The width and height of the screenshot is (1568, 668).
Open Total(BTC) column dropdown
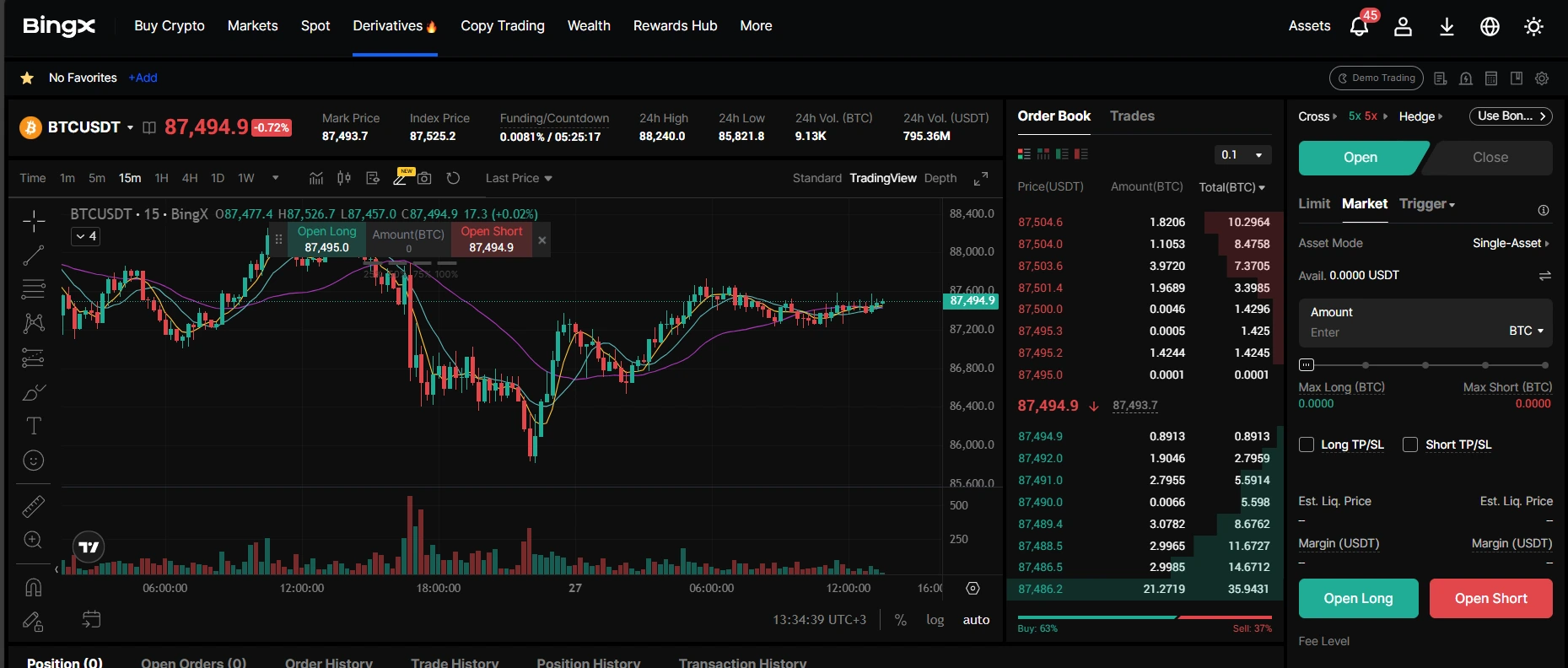click(1232, 187)
